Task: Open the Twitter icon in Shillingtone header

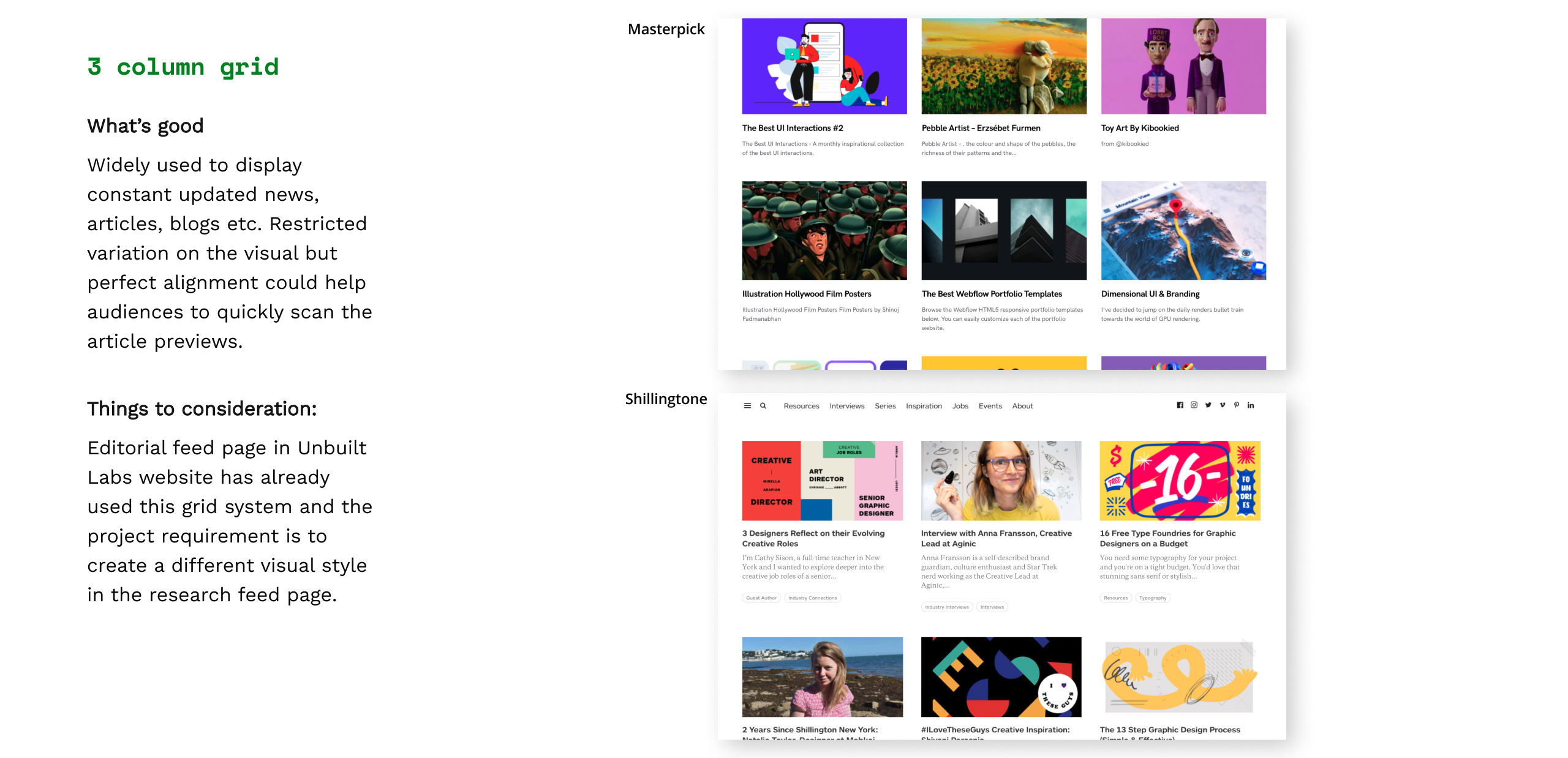Action: tap(1208, 405)
